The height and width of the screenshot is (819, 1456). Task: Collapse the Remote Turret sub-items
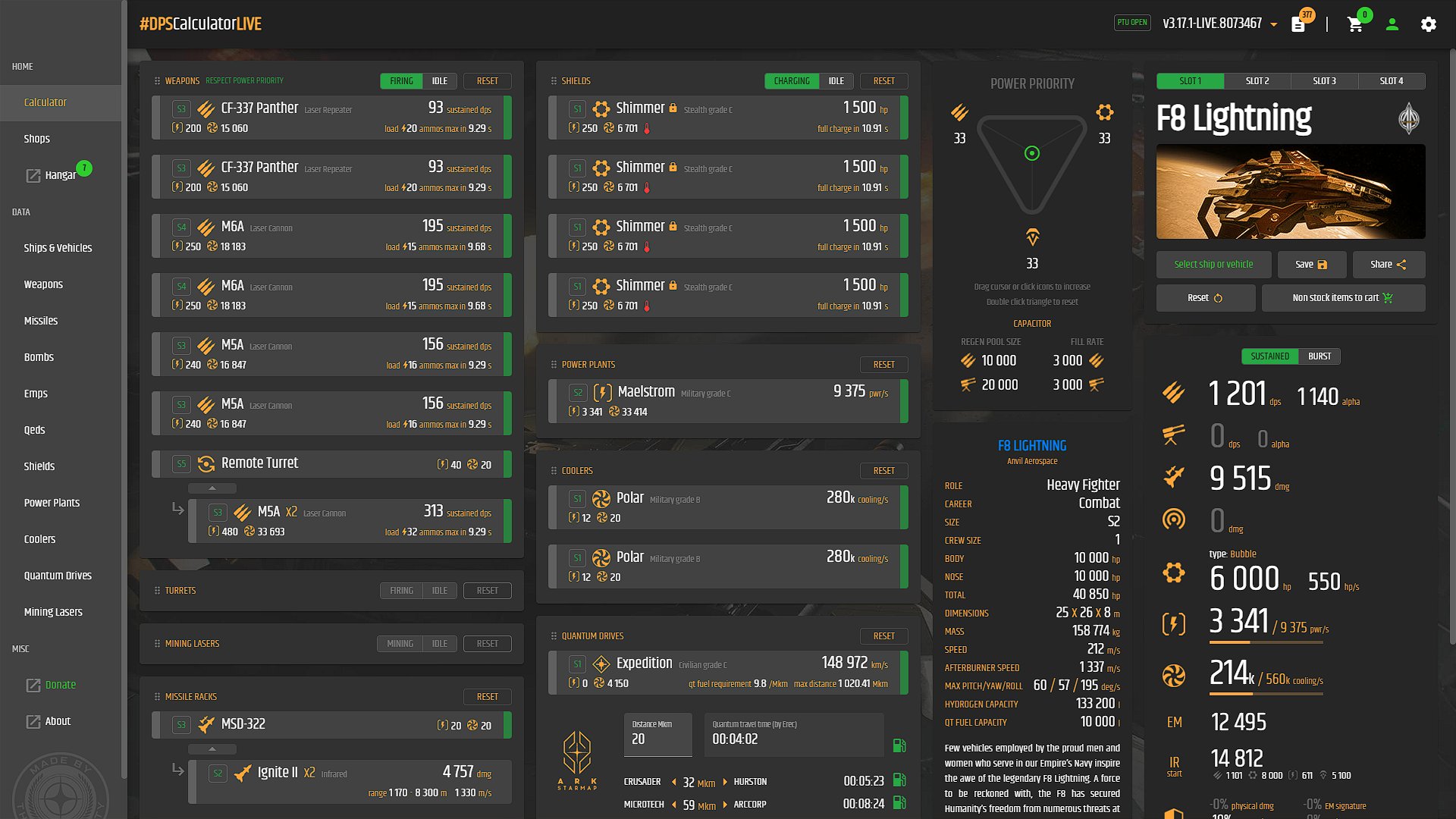212,488
